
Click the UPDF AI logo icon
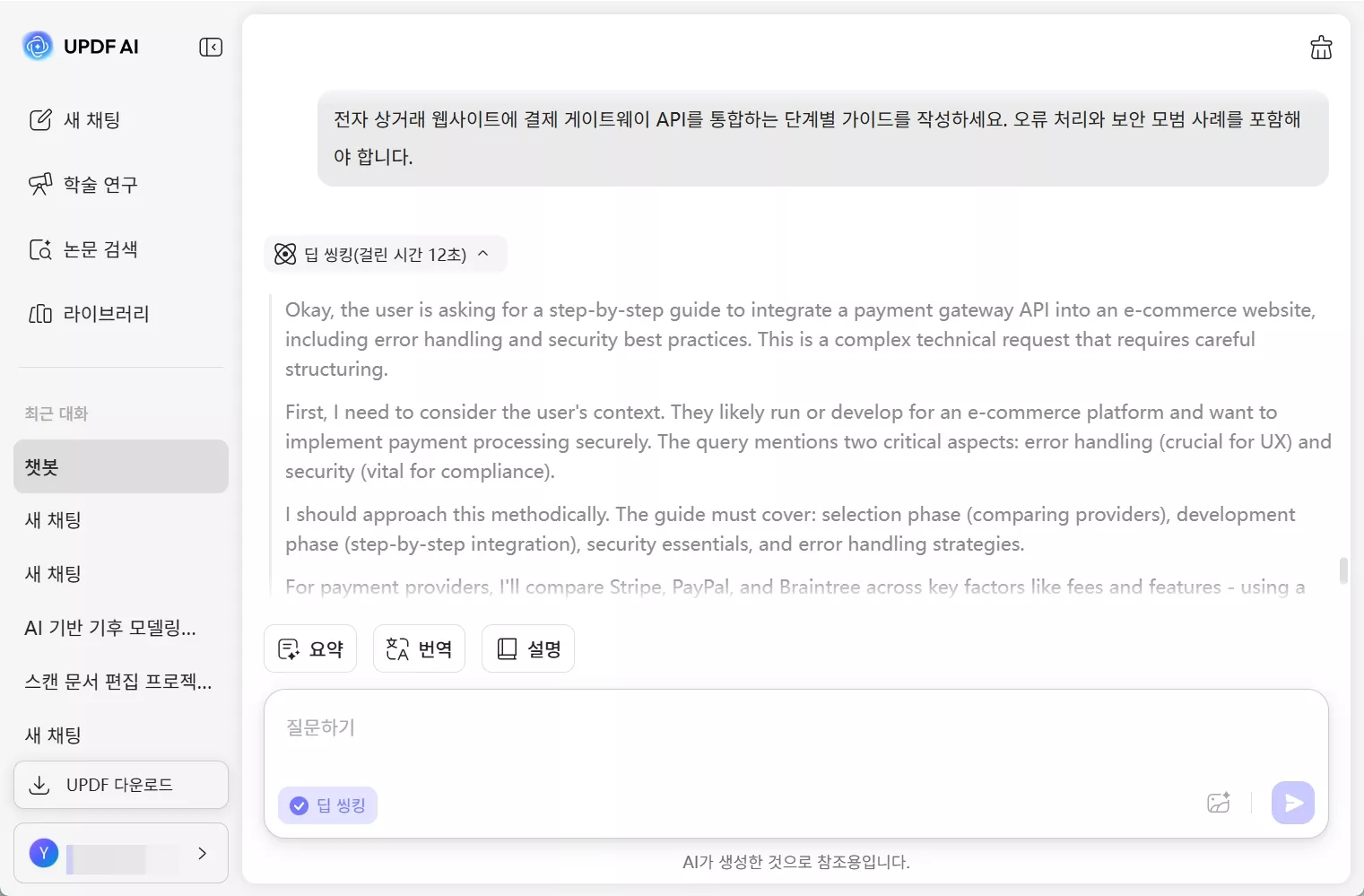tap(37, 45)
